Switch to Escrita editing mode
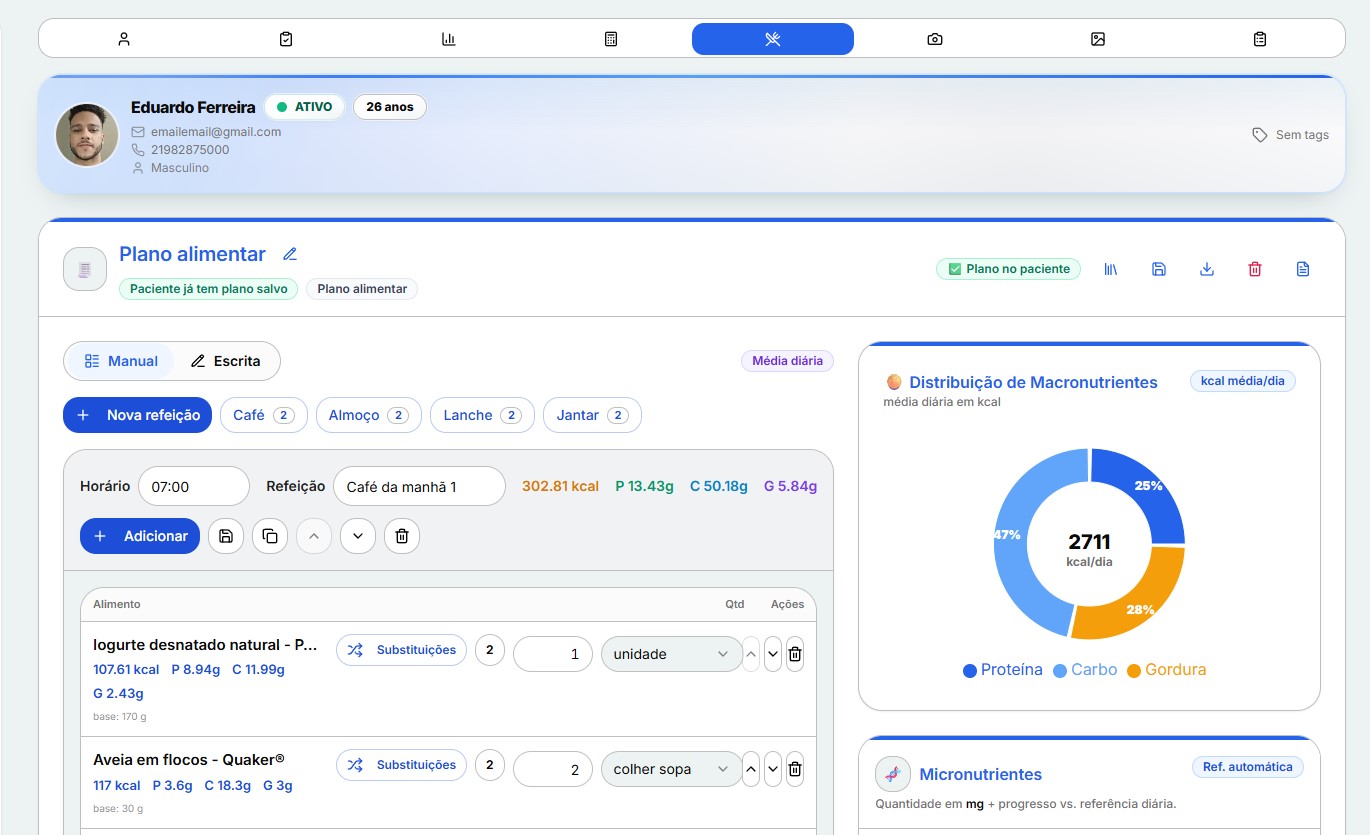Screen dimensions: 1370x835 pos(226,361)
